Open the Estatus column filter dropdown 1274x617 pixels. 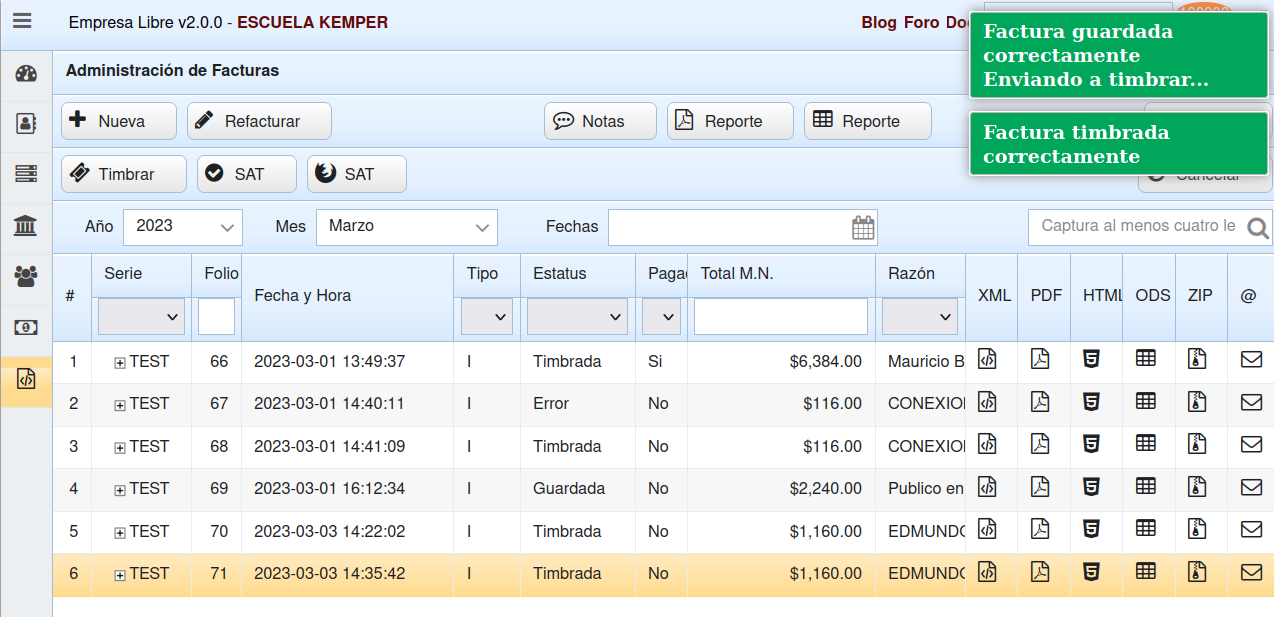(x=578, y=317)
